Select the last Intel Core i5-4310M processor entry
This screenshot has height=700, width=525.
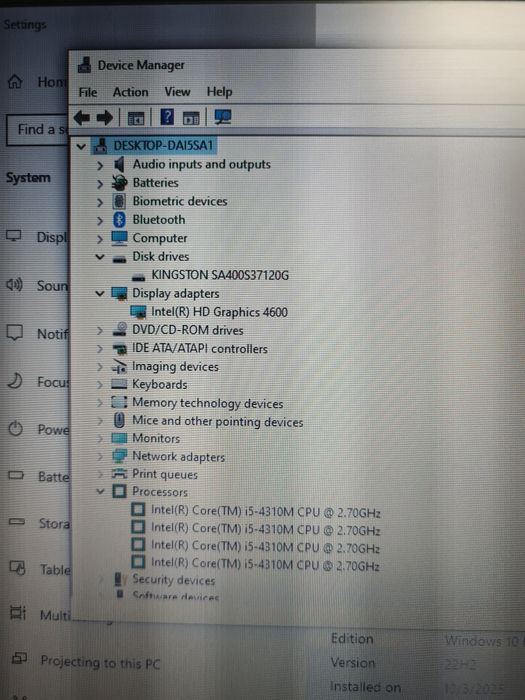click(x=265, y=565)
